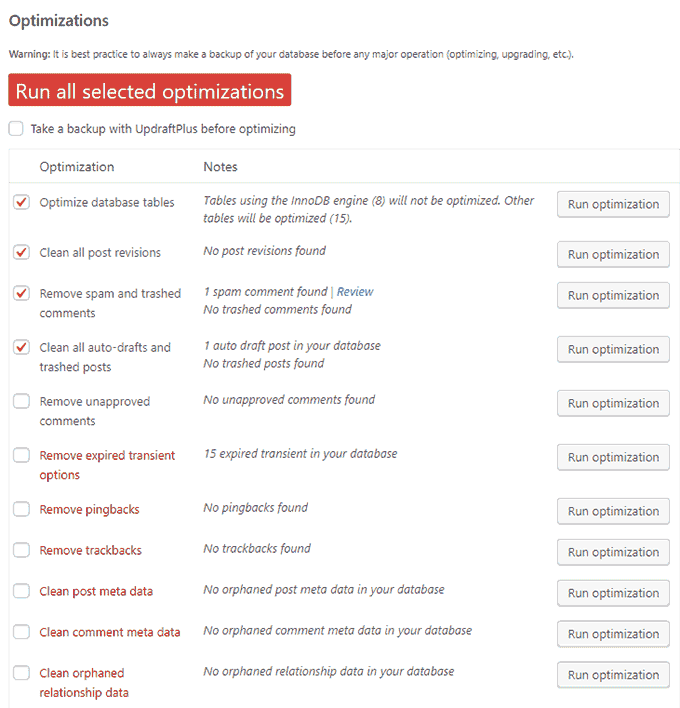This screenshot has height=708, width=680.
Task: Click the red Run all selected optimizations button
Action: 149,91
